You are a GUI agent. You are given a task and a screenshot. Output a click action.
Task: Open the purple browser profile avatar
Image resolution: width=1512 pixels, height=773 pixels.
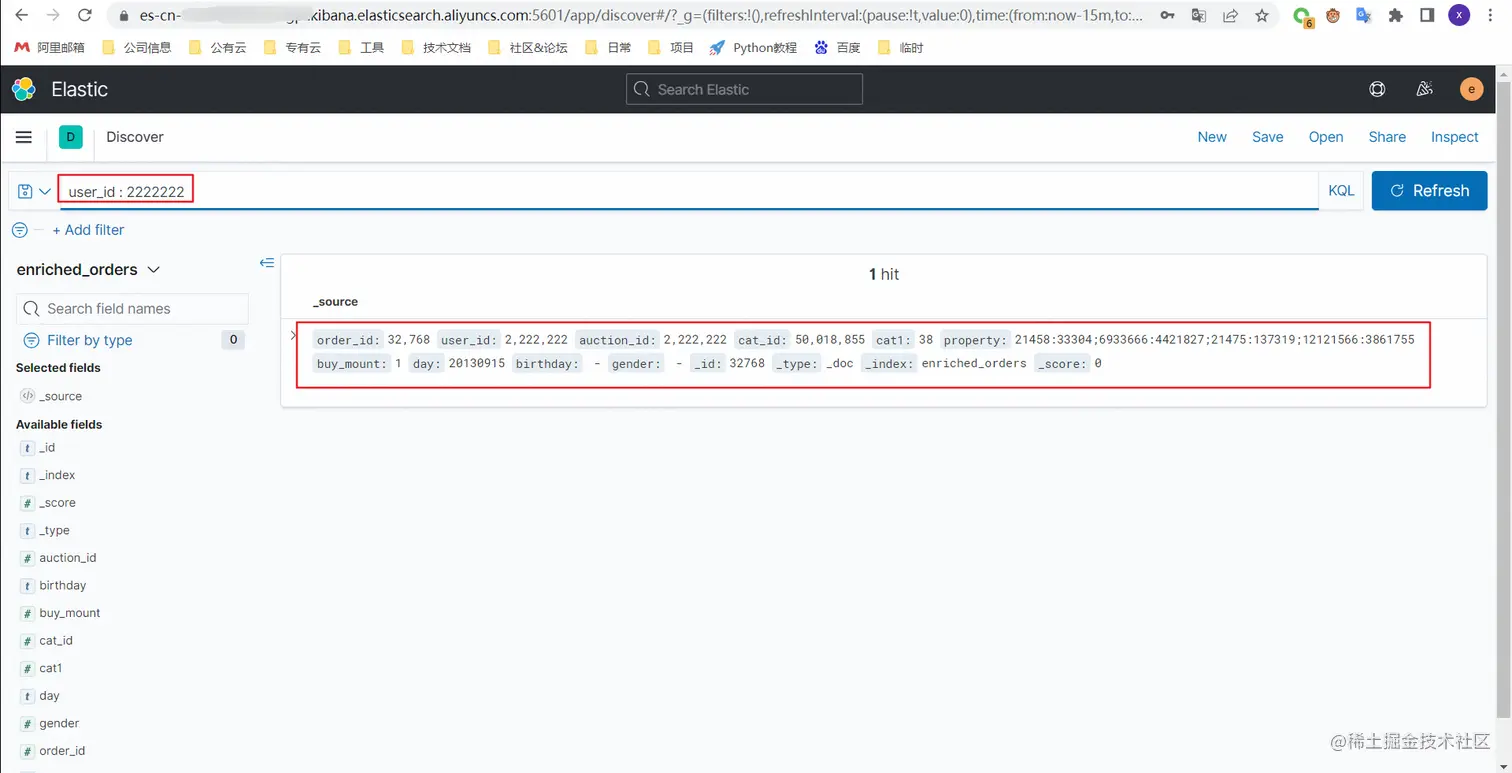click(x=1459, y=15)
